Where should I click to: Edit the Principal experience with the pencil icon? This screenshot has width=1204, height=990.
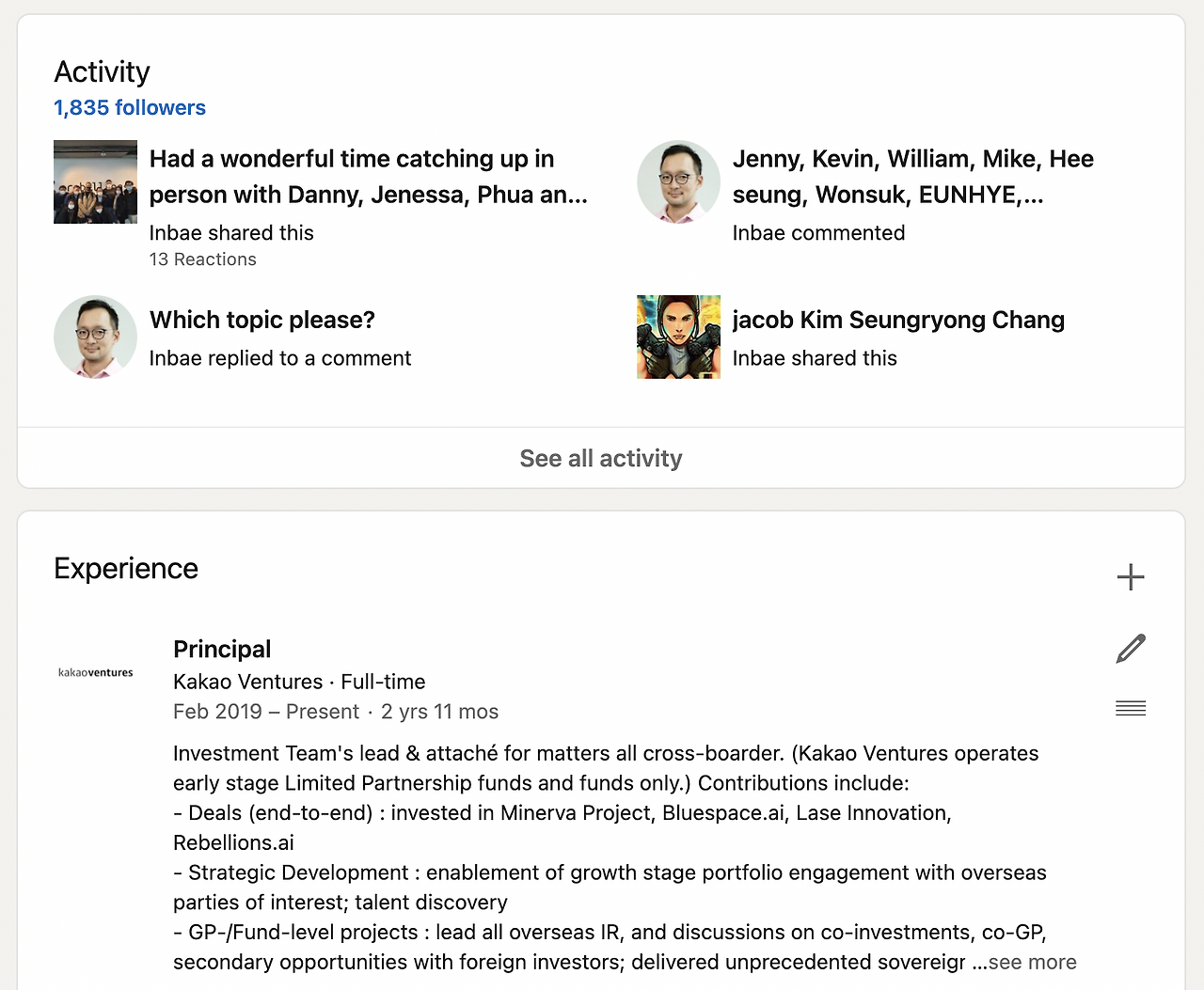click(x=1131, y=649)
